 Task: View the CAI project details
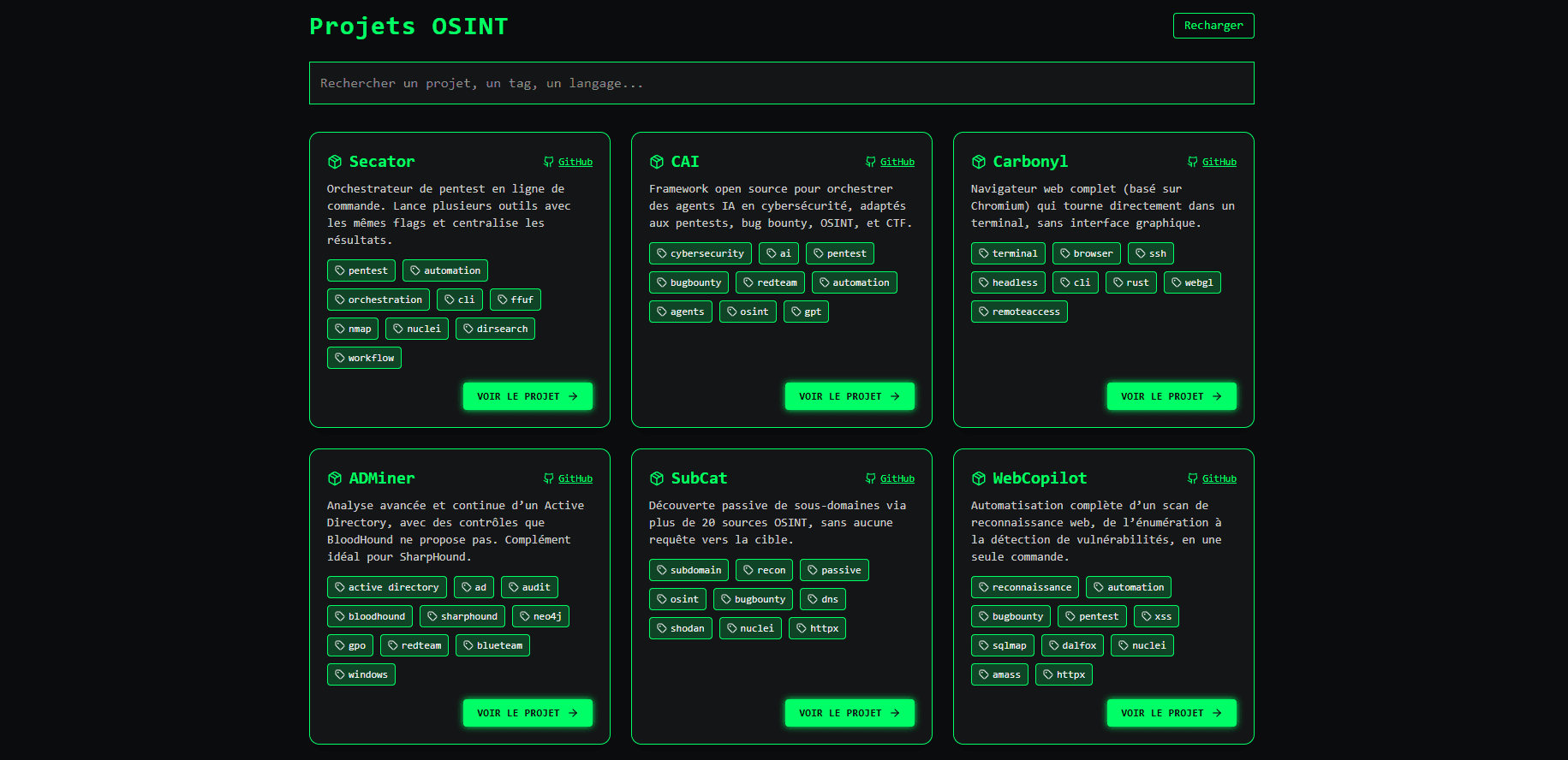pos(850,396)
